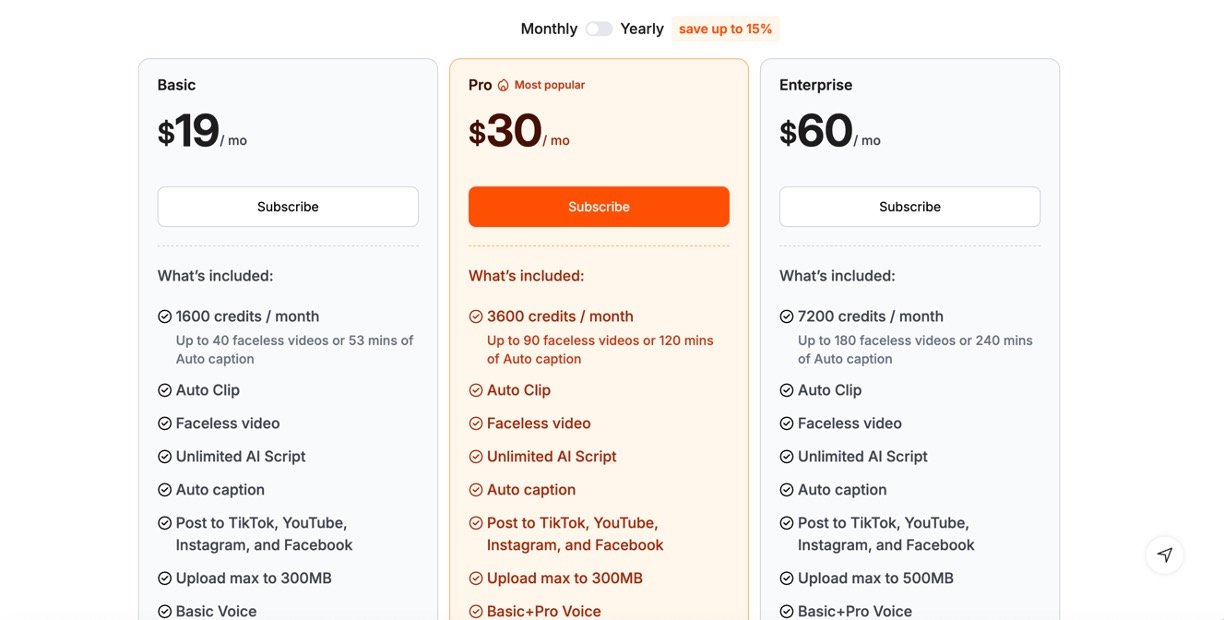
Task: Subscribe to the Pro plan
Action: tap(599, 207)
